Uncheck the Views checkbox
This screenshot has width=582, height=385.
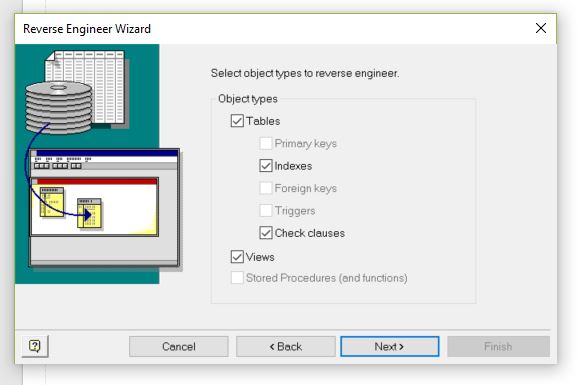pos(237,257)
